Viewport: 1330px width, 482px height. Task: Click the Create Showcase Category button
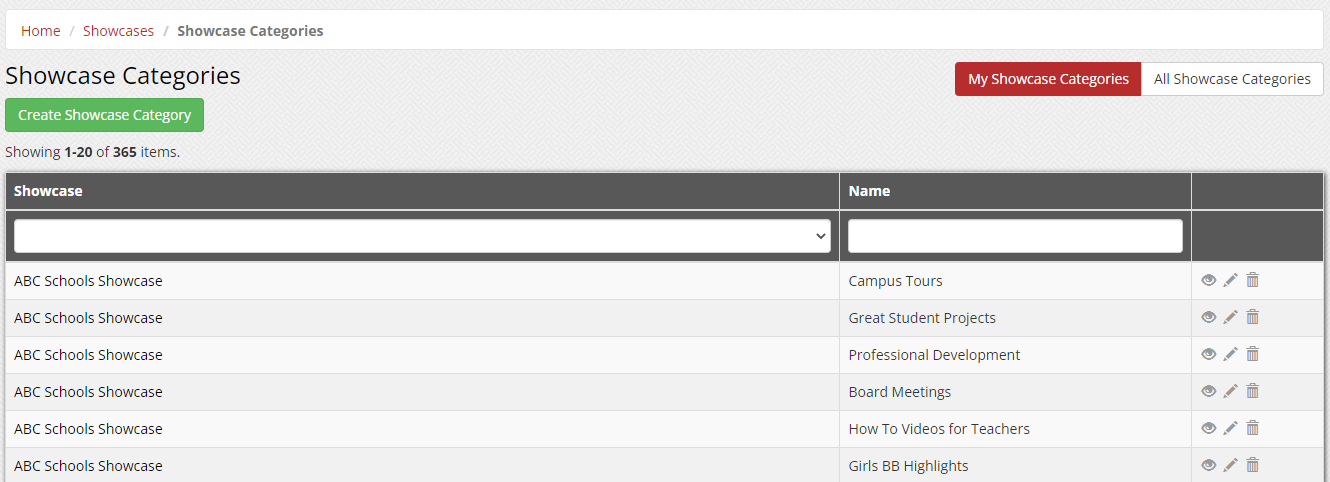pyautogui.click(x=104, y=115)
